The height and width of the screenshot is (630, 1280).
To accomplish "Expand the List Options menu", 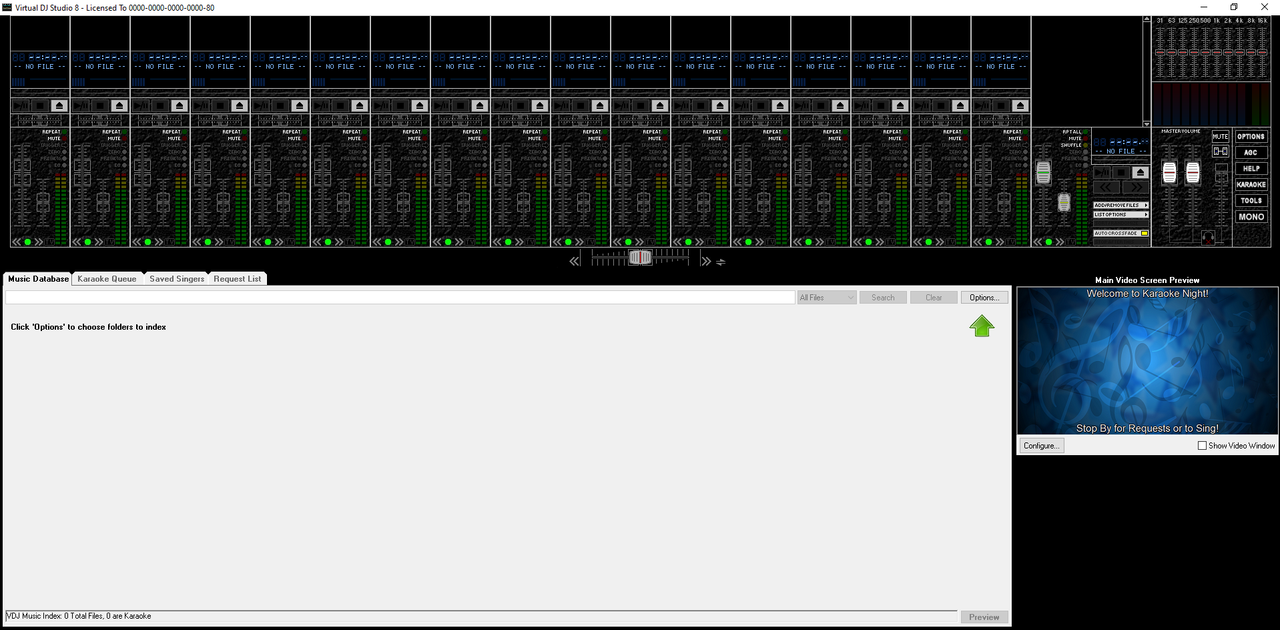I will [1121, 215].
